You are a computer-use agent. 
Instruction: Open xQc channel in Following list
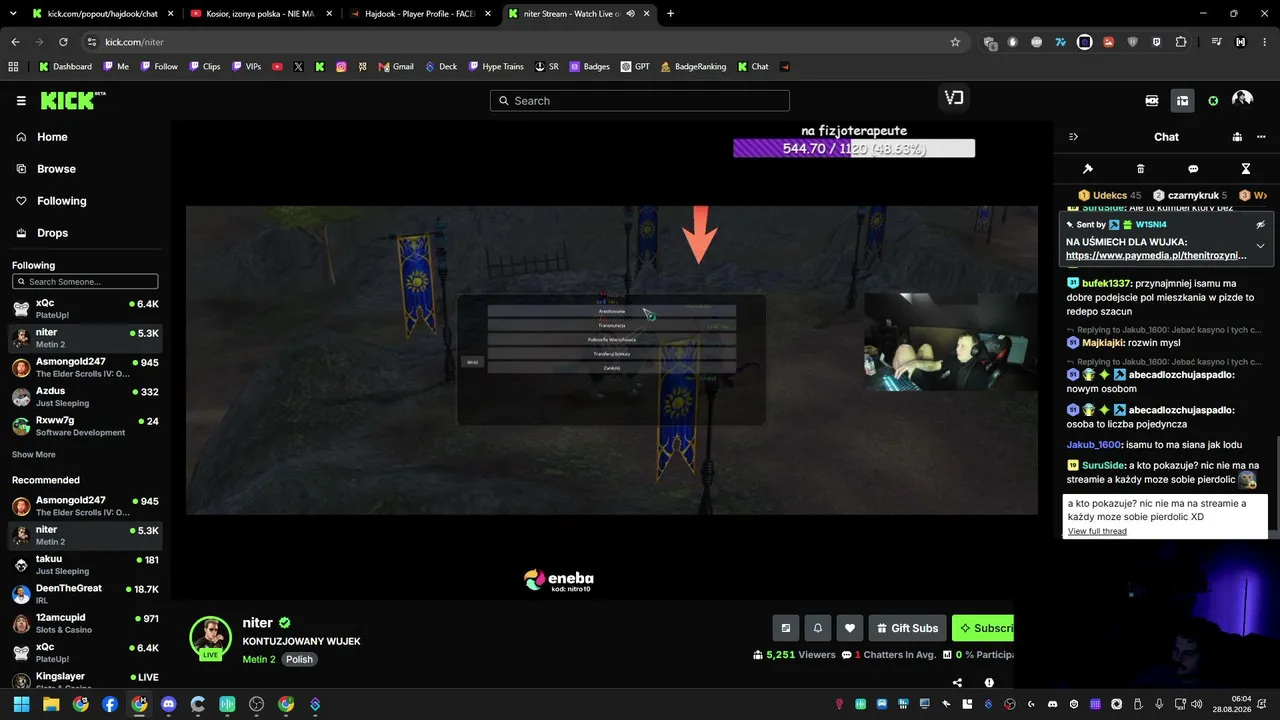click(x=85, y=309)
